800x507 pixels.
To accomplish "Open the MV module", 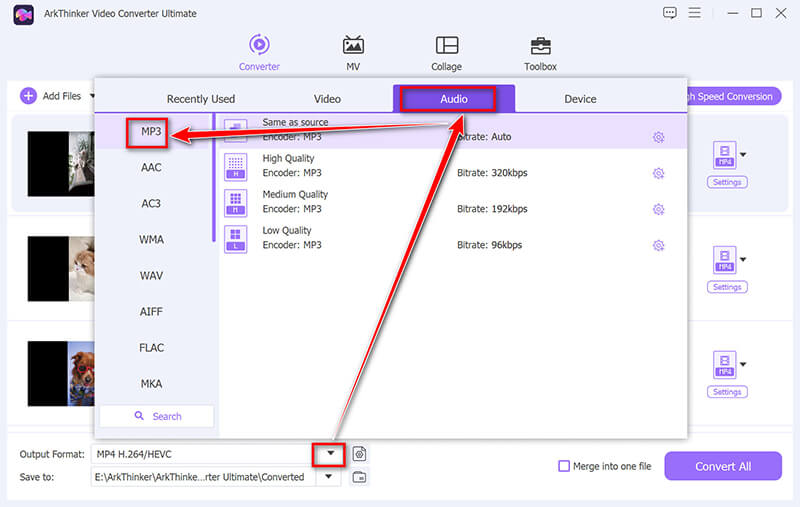I will click(353, 52).
